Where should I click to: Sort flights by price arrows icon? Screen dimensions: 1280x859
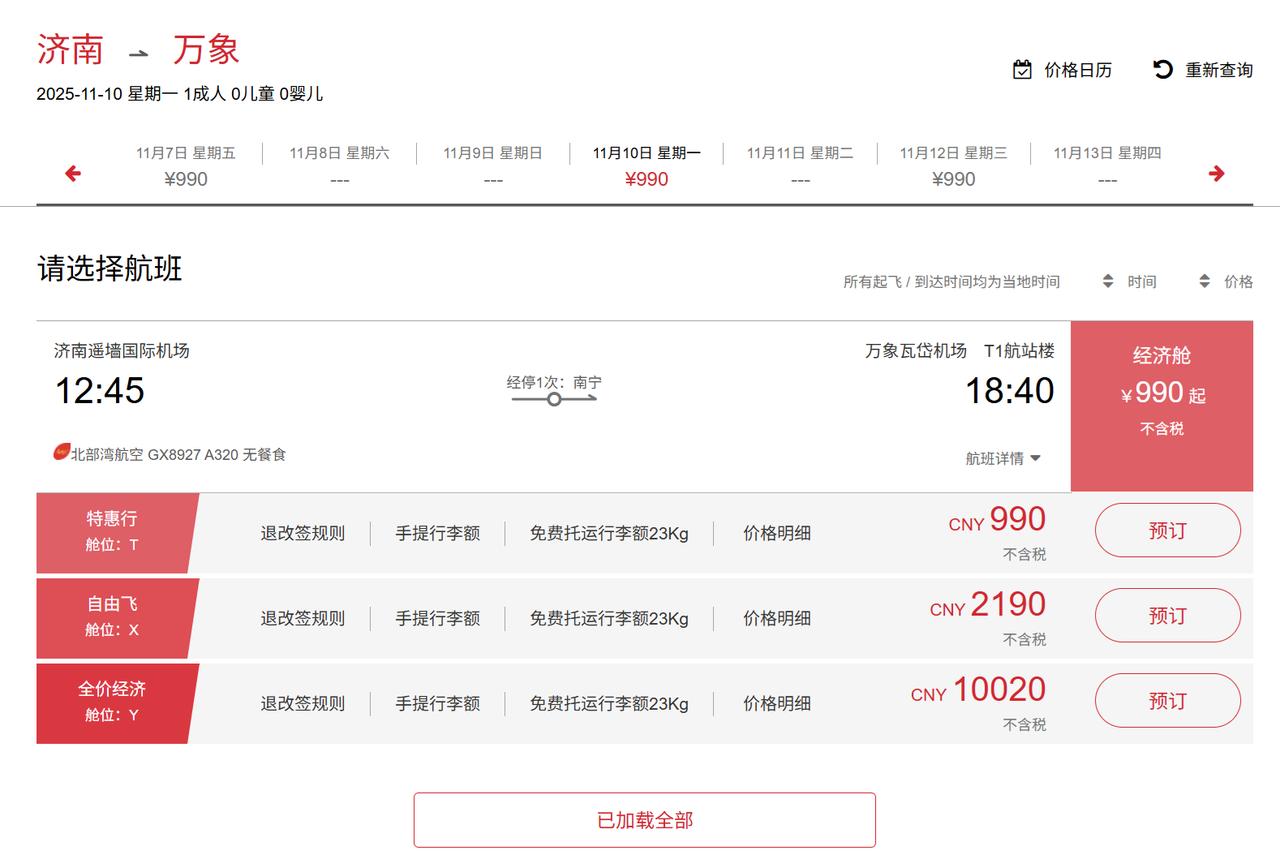coord(1205,282)
